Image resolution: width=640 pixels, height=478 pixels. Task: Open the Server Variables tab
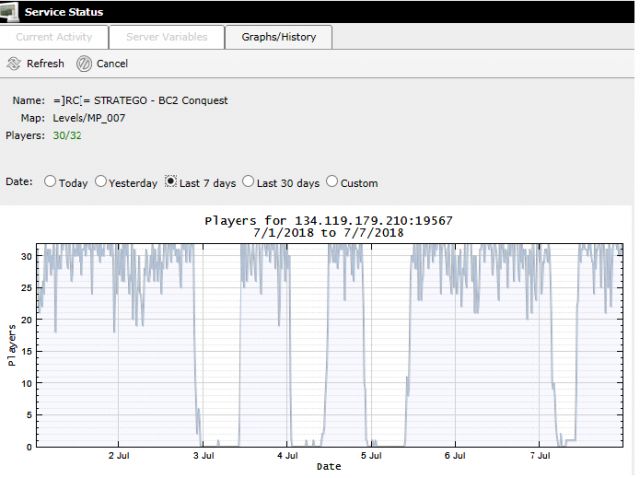pos(167,37)
